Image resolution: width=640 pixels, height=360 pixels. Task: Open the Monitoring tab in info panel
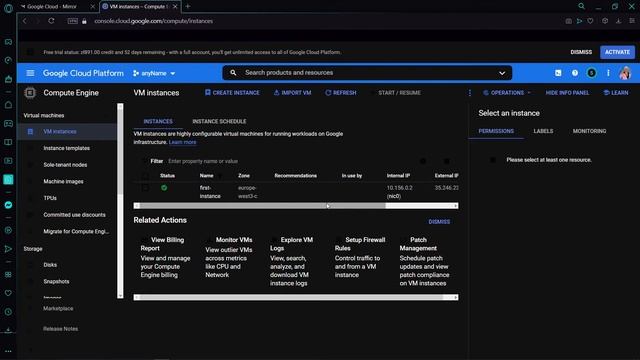pos(589,131)
